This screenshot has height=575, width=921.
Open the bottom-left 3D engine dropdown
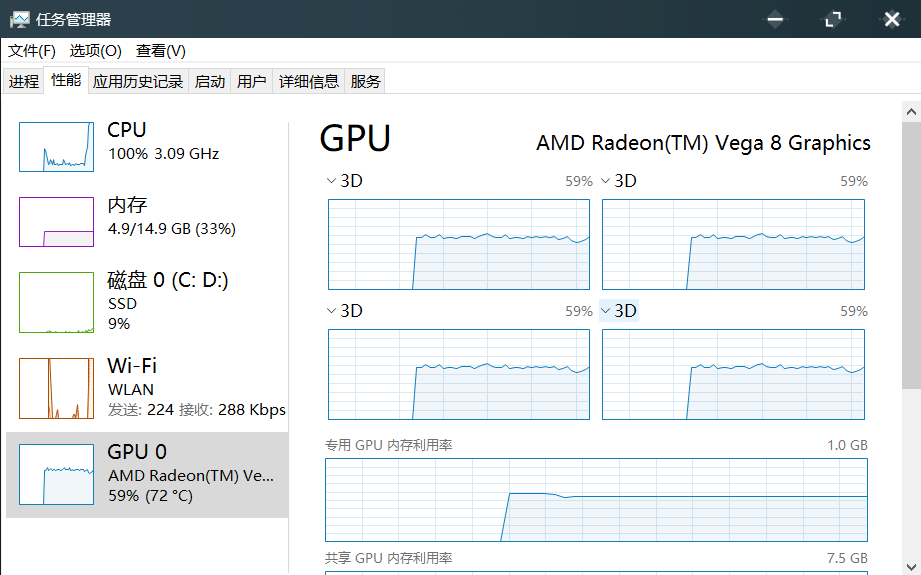click(x=345, y=311)
